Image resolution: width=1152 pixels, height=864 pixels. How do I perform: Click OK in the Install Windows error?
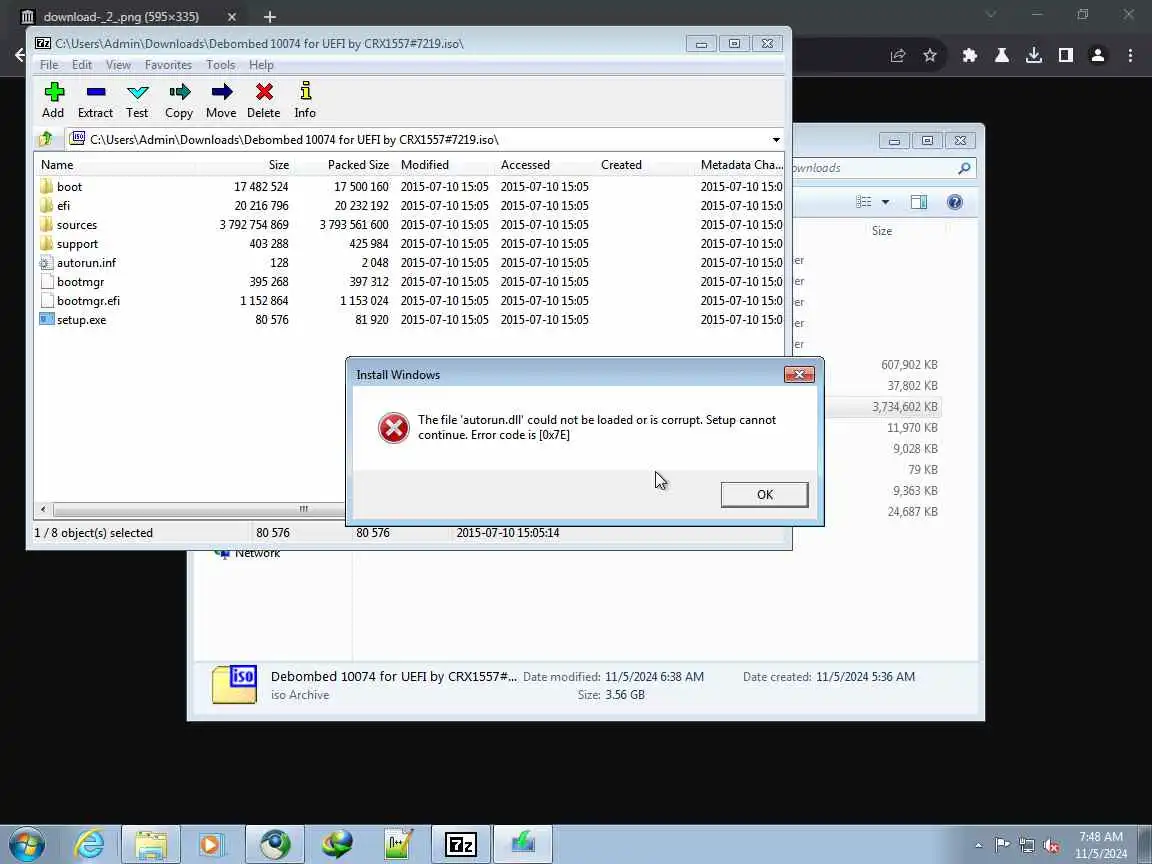tap(764, 494)
